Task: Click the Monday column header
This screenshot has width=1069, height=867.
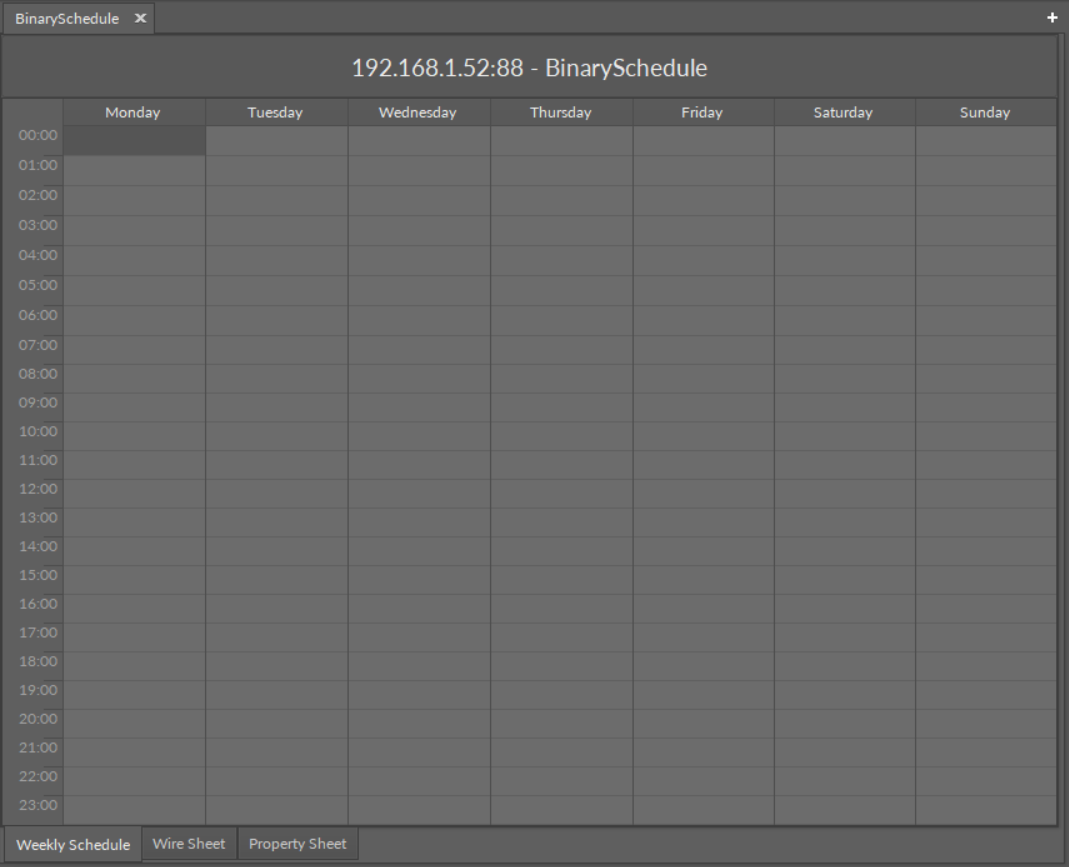Action: (133, 113)
